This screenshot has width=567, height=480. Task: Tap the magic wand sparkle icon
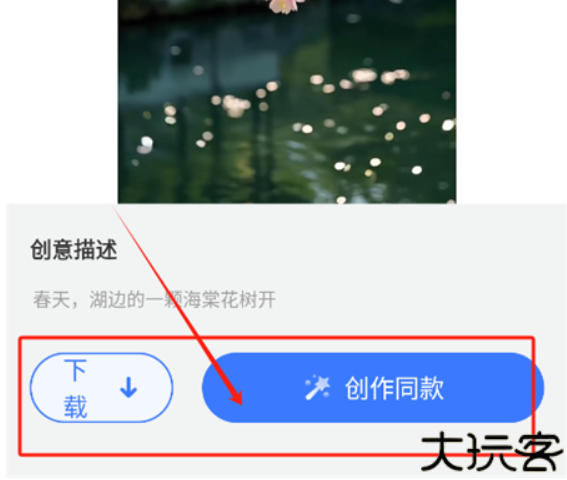pyautogui.click(x=317, y=387)
